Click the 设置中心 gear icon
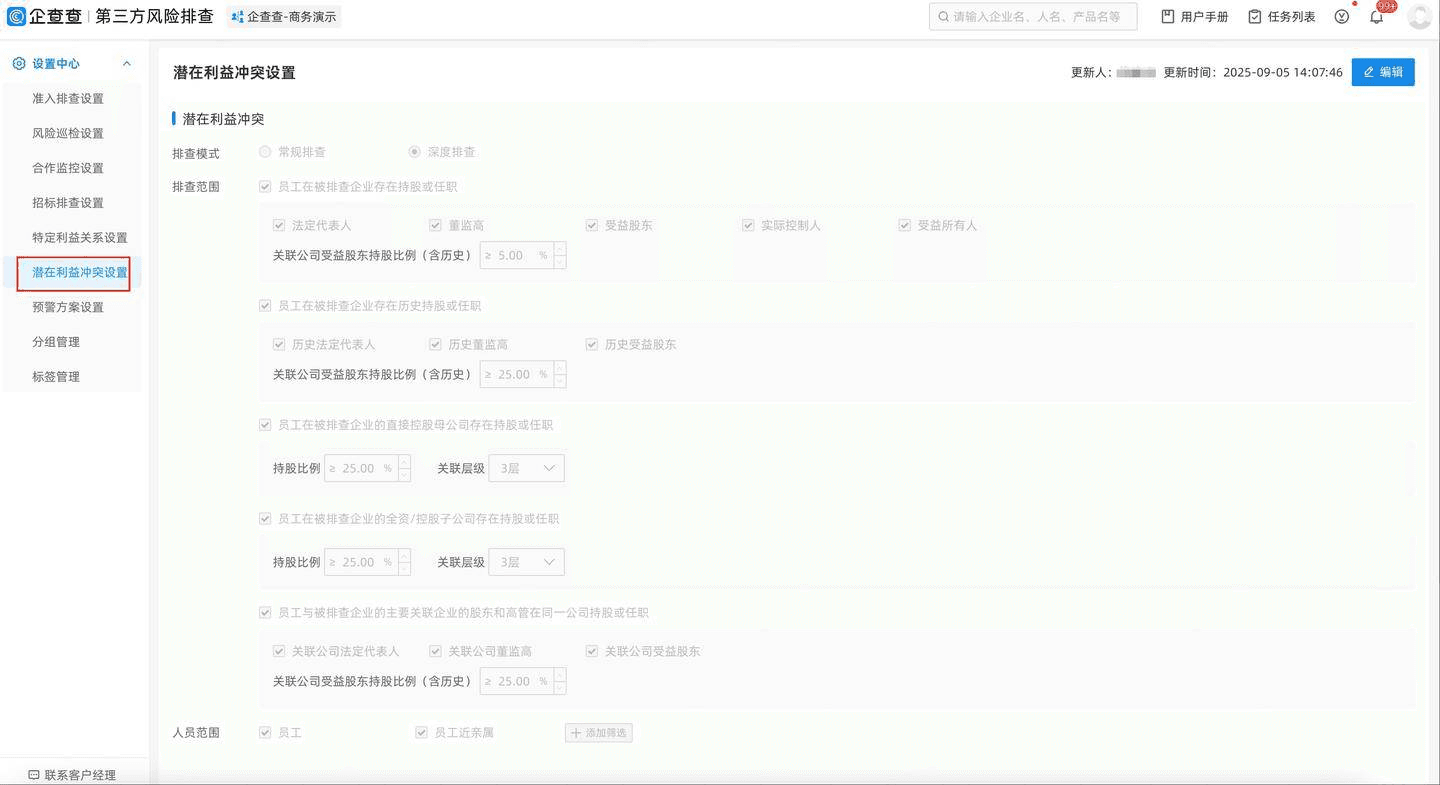This screenshot has height=785, width=1440. pyautogui.click(x=19, y=64)
